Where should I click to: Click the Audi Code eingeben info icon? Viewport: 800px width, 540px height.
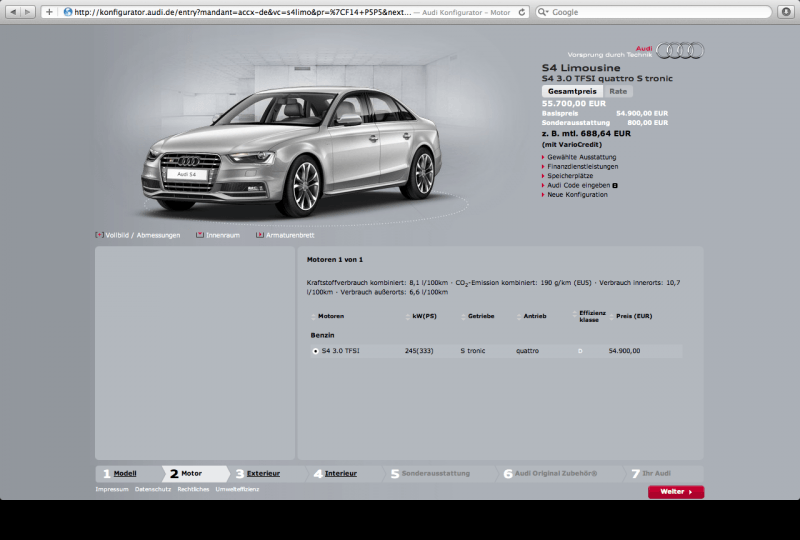(x=615, y=185)
